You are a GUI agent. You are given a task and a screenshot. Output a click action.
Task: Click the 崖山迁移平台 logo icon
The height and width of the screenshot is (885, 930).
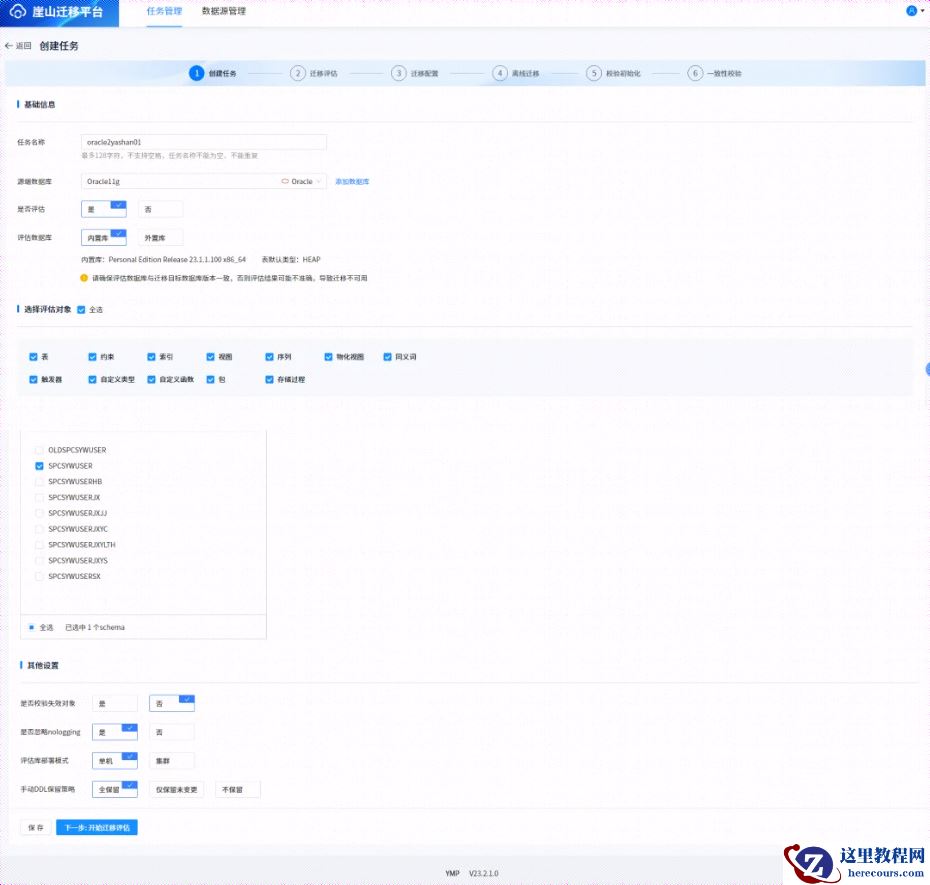tap(18, 12)
